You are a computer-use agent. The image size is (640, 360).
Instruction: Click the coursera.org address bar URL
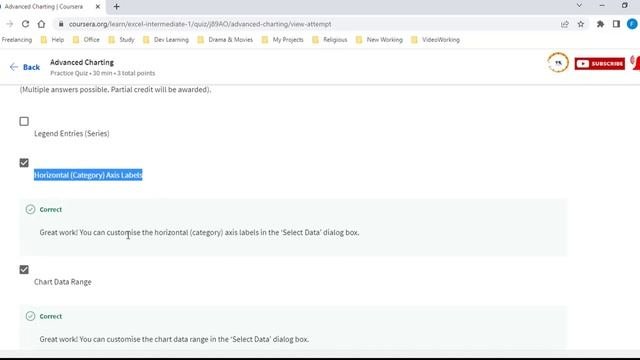point(200,24)
